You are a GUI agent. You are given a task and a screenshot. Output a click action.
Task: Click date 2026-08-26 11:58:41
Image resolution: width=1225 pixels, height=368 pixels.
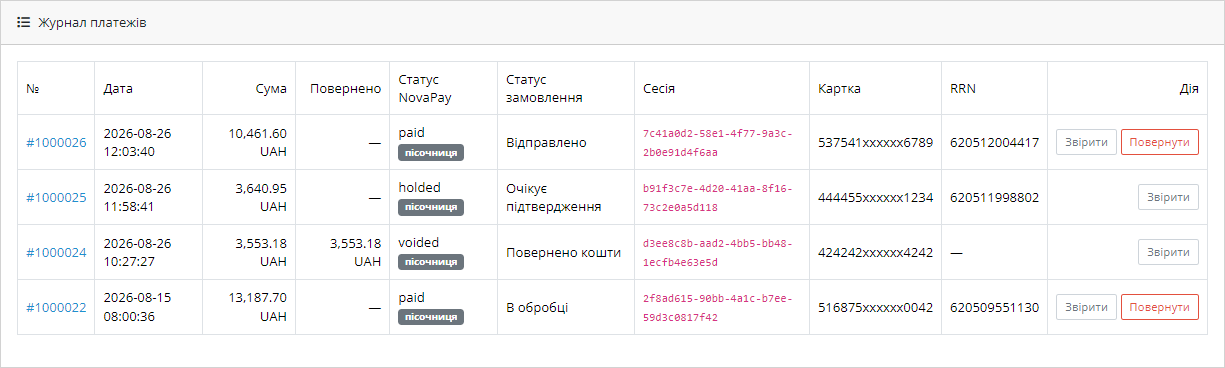pos(138,197)
